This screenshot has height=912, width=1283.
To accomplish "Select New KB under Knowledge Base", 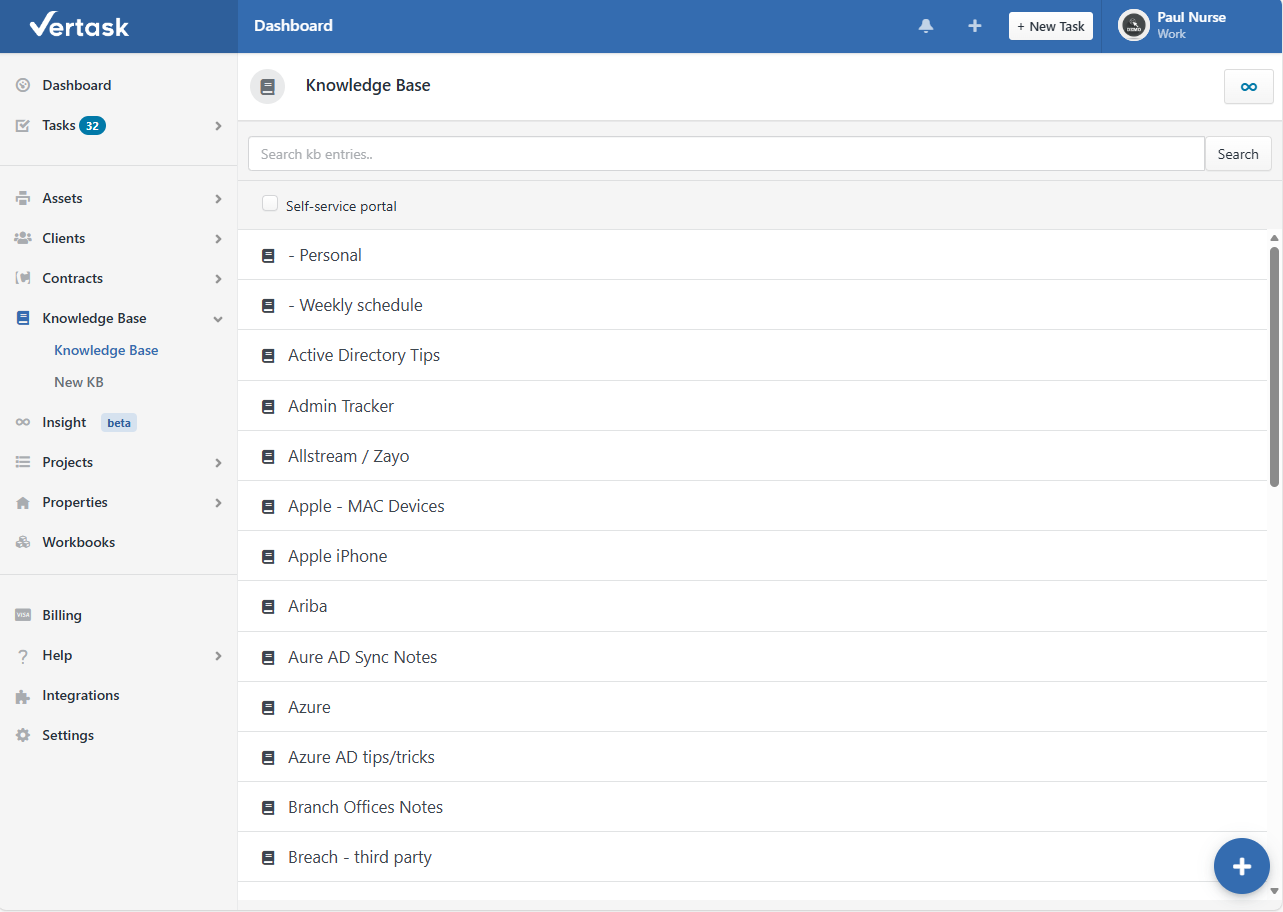I will coord(78,382).
